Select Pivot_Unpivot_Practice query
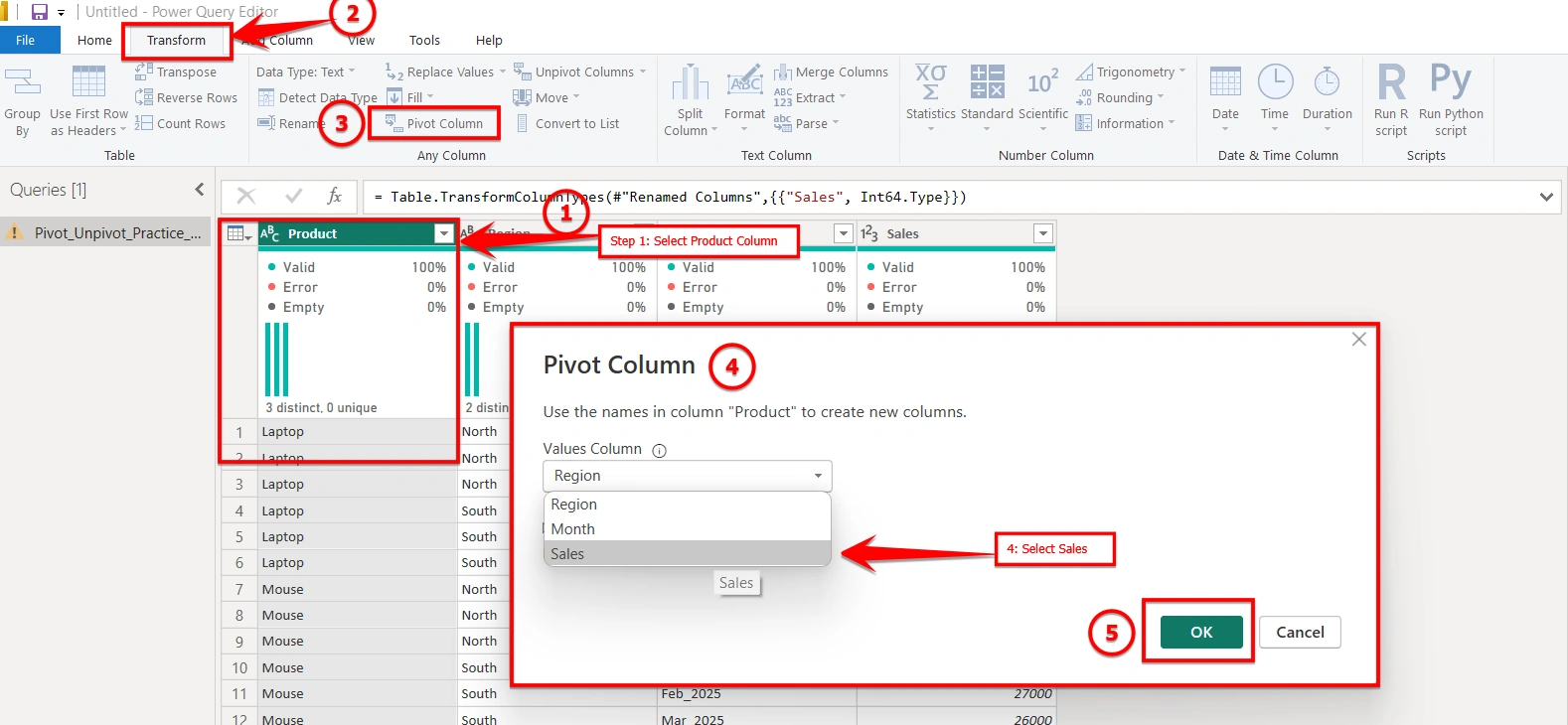Viewport: 1568px width, 725px height. pyautogui.click(x=105, y=232)
